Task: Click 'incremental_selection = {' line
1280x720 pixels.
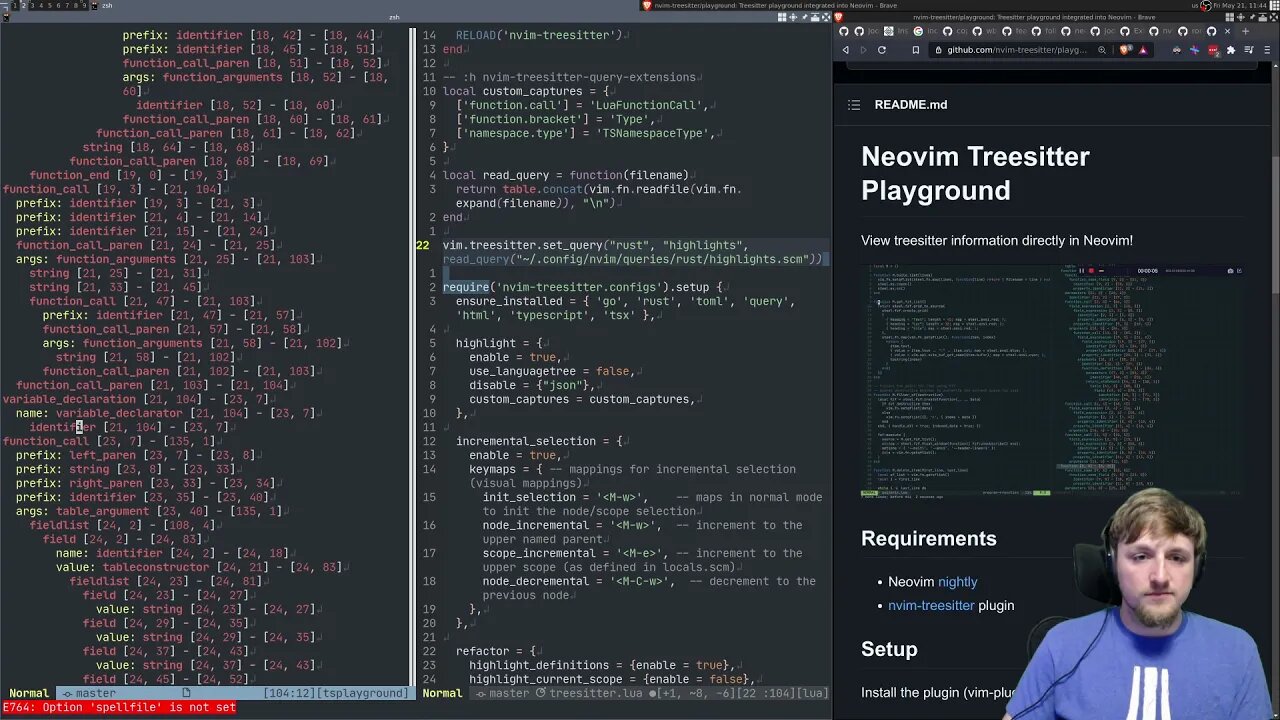Action: point(539,441)
